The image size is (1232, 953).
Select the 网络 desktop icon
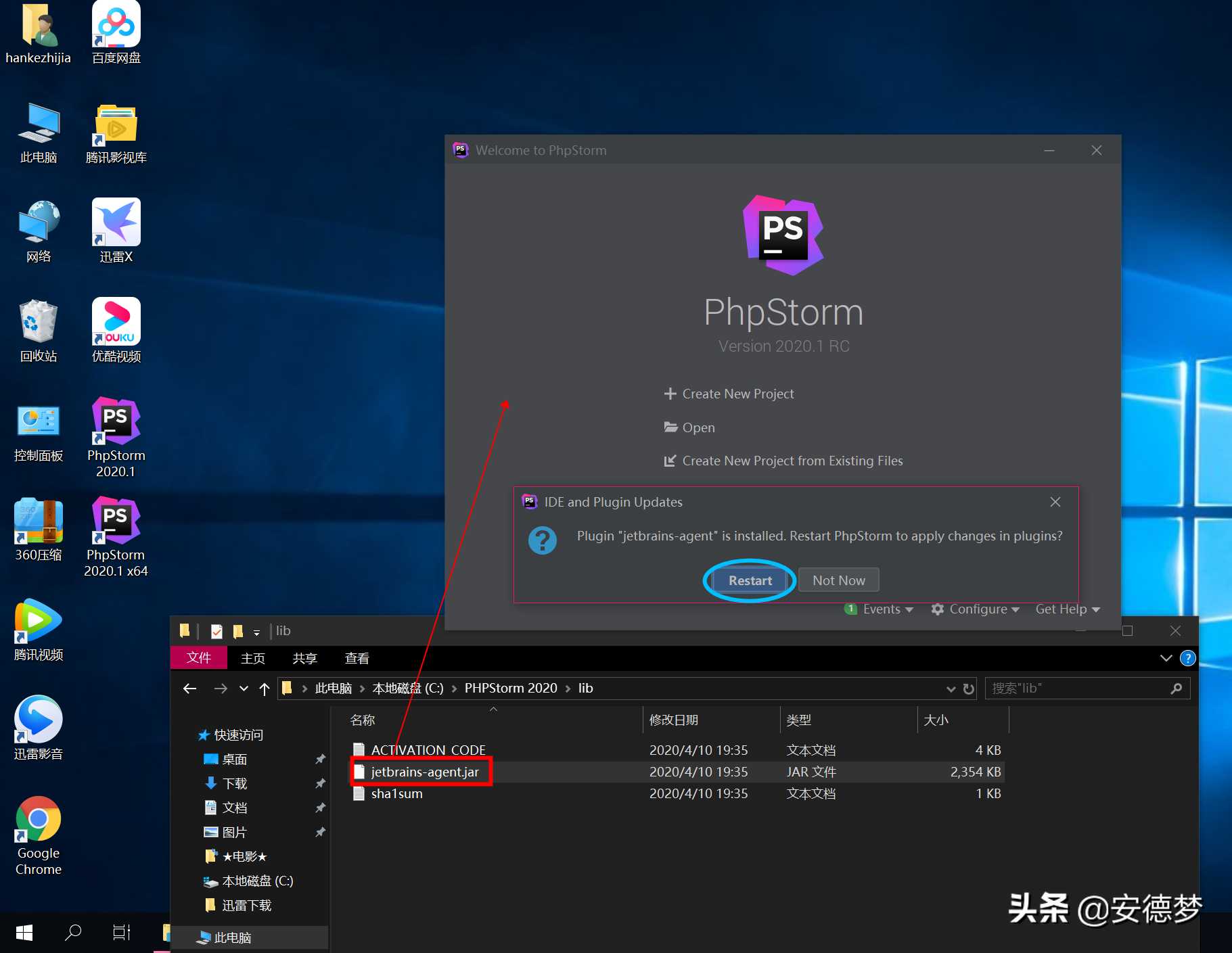[39, 232]
